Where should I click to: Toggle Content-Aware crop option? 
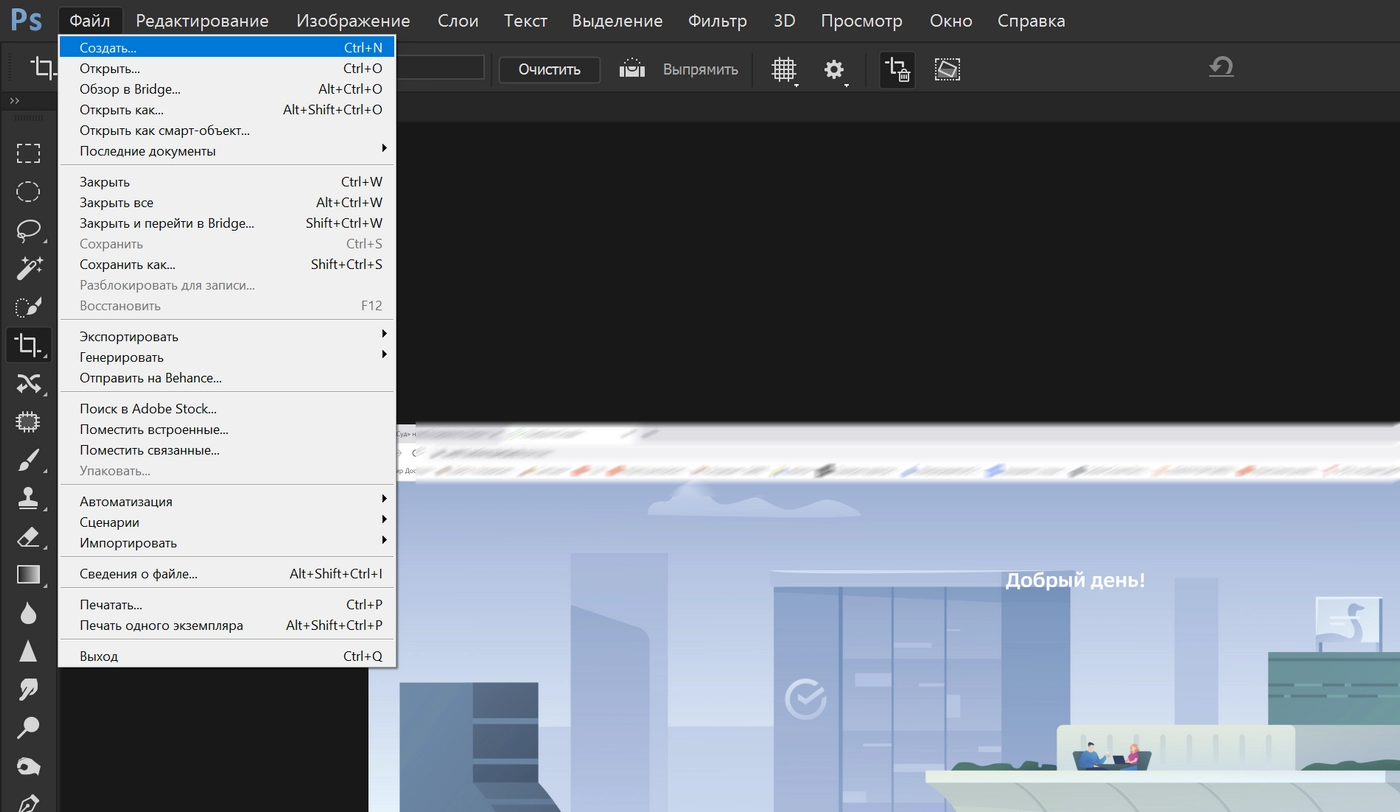pos(947,69)
